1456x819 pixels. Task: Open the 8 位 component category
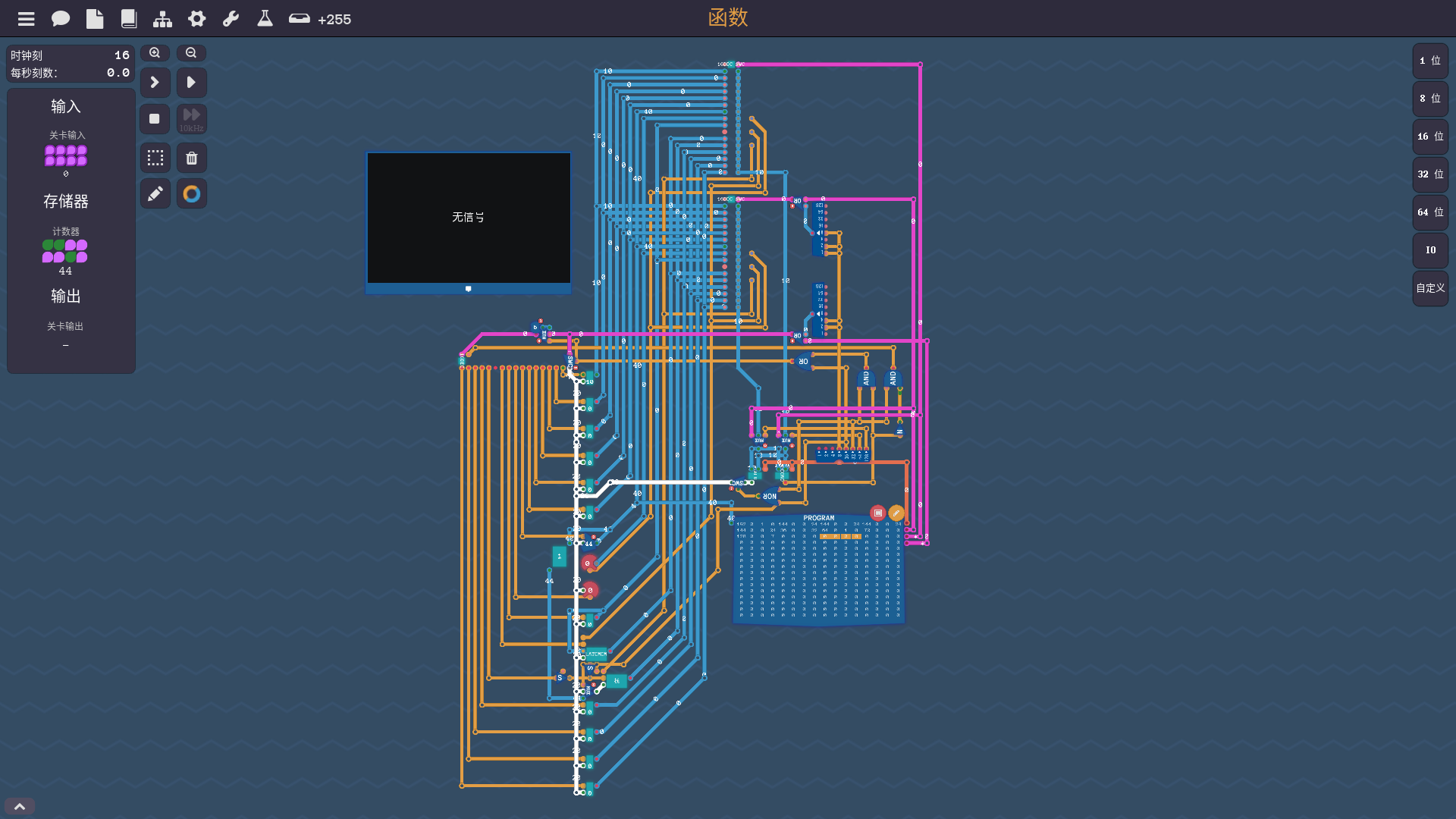(x=1429, y=99)
